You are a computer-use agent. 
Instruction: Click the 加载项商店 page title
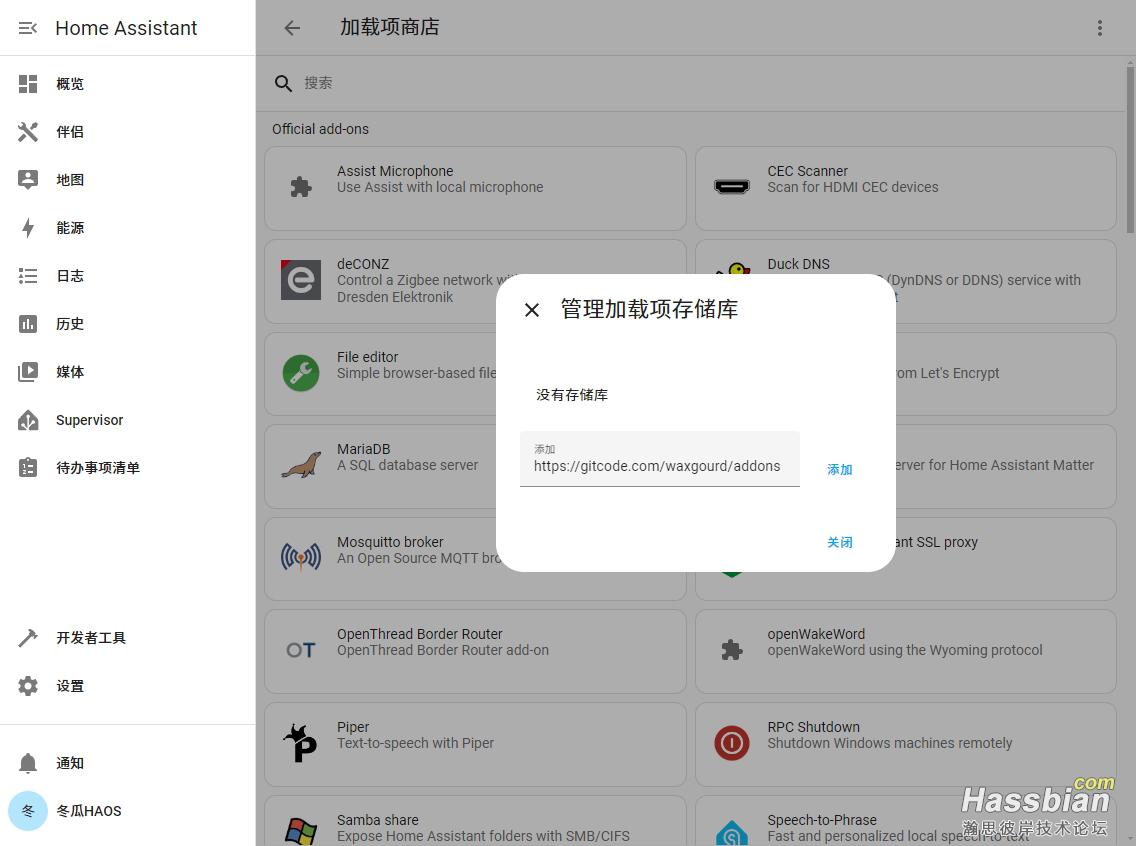pos(390,28)
